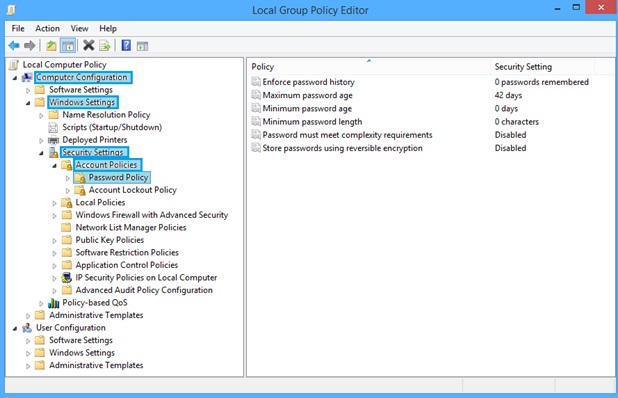
Task: Click the Minimum password age policy icon
Action: click(256, 108)
